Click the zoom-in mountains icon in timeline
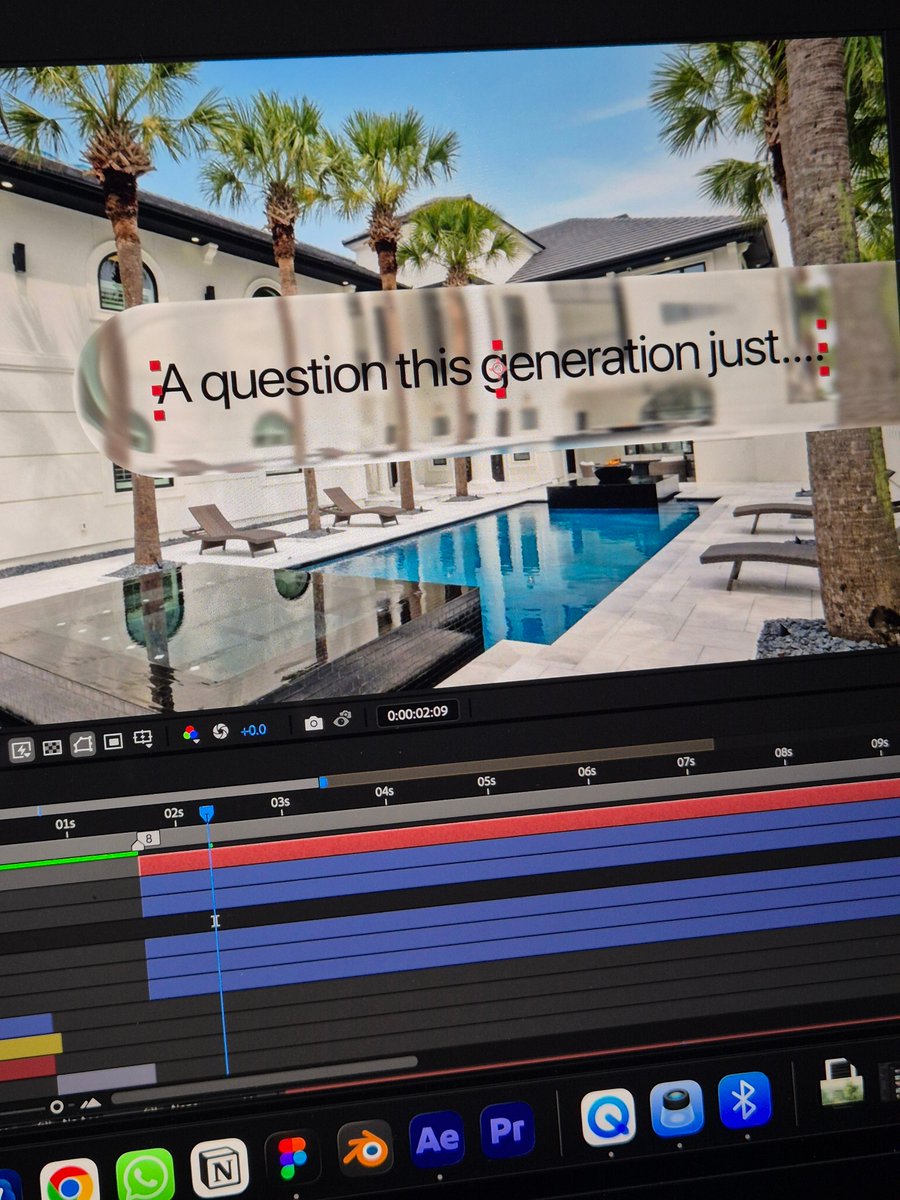The image size is (900, 1200). pyautogui.click(x=91, y=1103)
